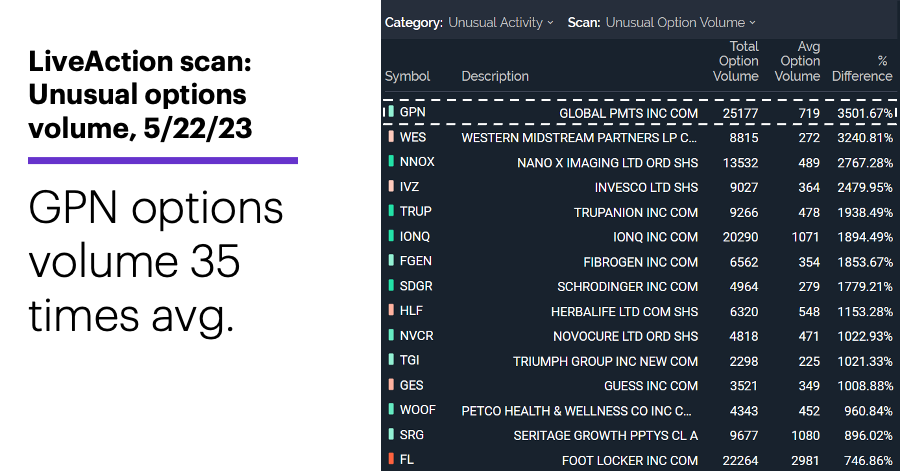Select the NVCR symbol
This screenshot has height=471, width=900.
tap(416, 336)
